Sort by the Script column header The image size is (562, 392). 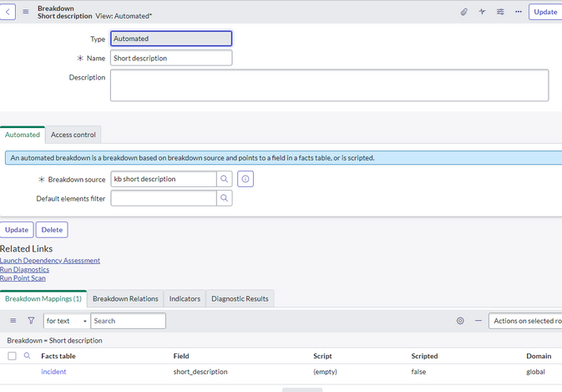click(322, 356)
